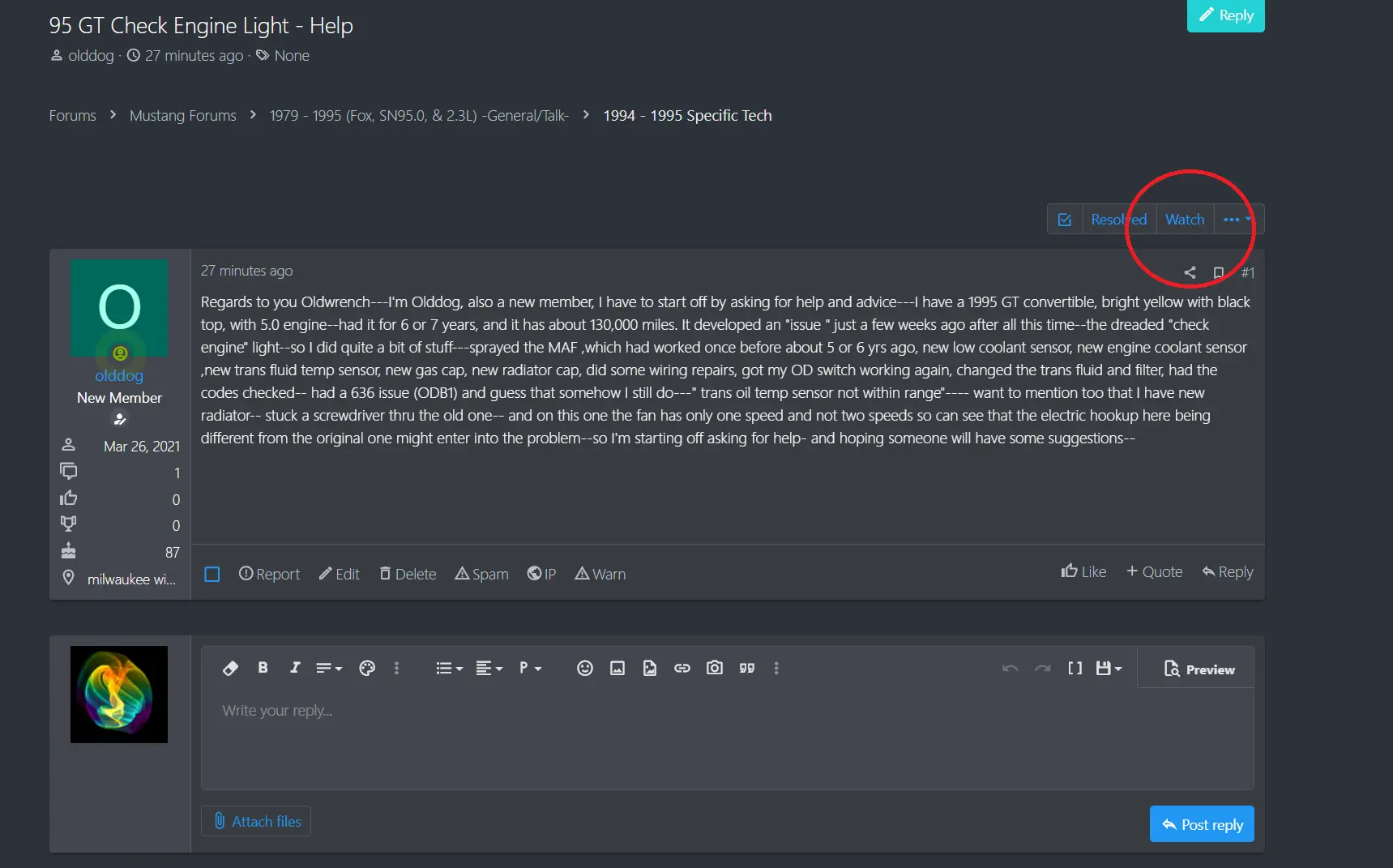Watch this thread
Screen dimensions: 1393x868
pos(1185,220)
